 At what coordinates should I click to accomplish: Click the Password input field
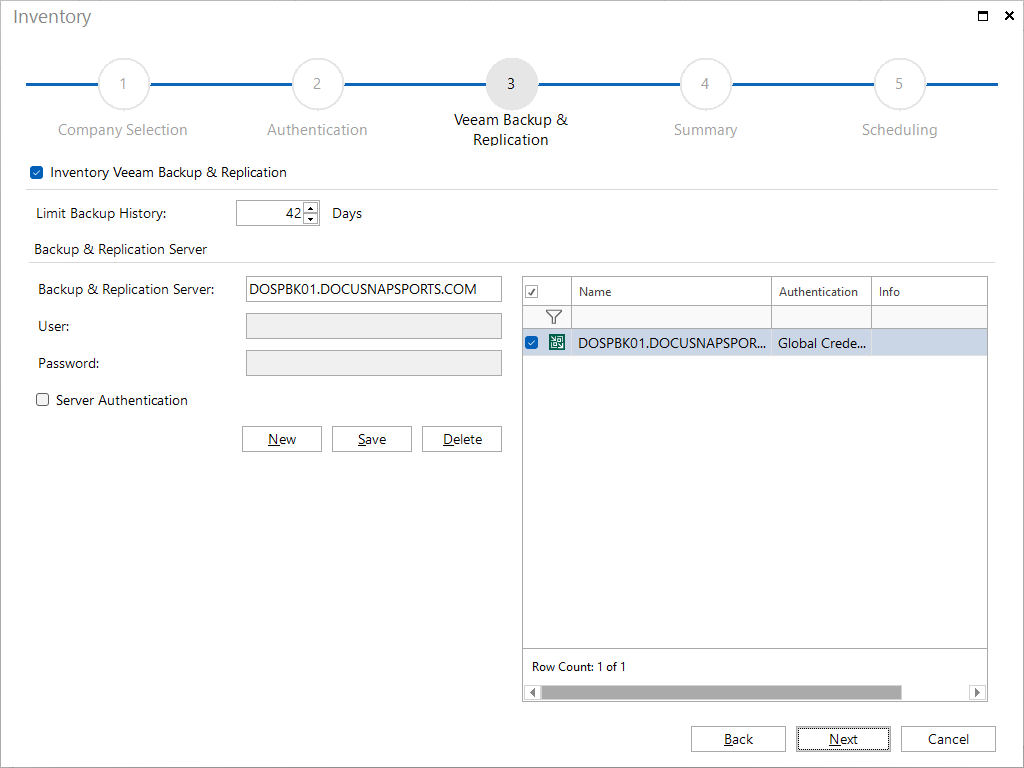(374, 363)
